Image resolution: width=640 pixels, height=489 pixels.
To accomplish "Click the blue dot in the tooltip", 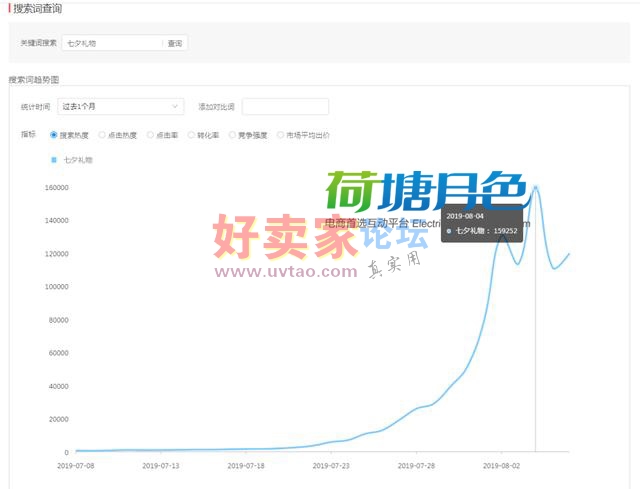I will tap(449, 231).
